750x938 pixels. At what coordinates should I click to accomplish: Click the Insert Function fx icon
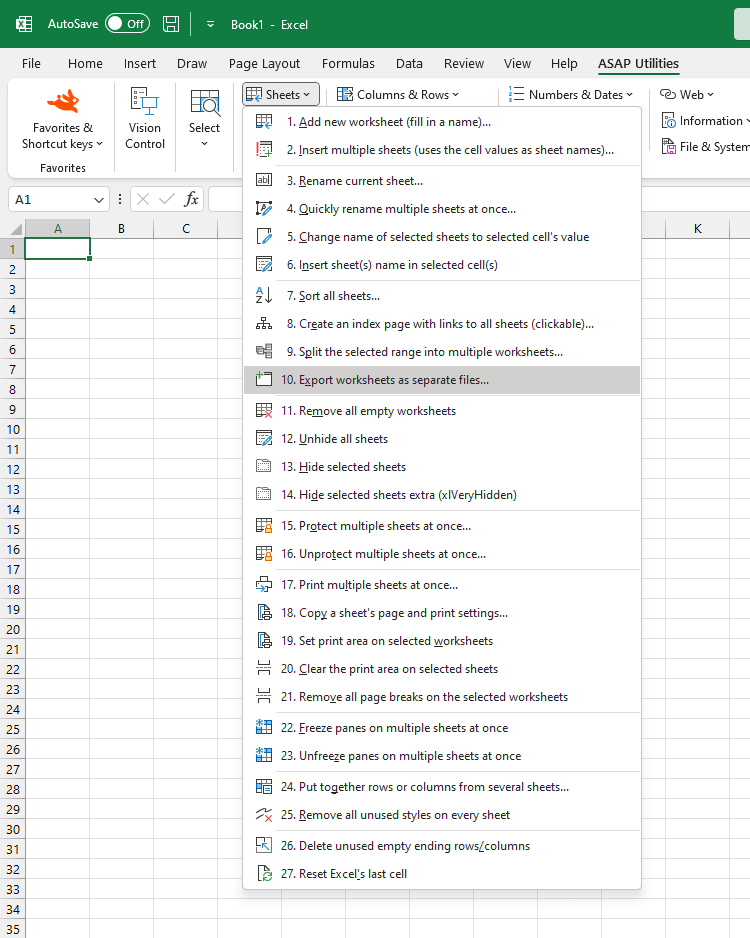(191, 199)
